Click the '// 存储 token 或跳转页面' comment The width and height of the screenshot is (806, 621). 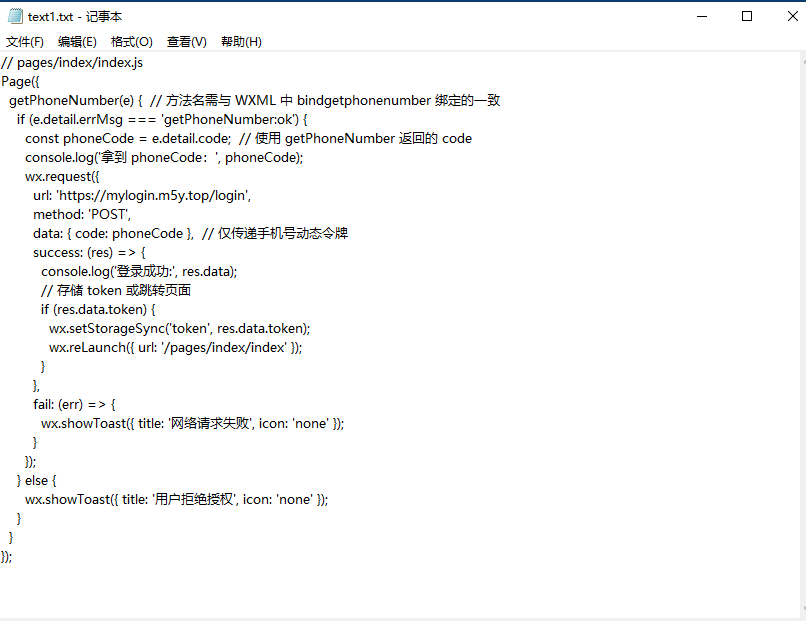tap(116, 291)
